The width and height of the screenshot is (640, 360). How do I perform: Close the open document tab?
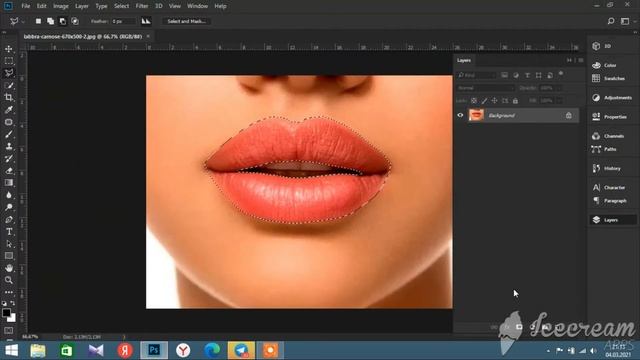pyautogui.click(x=148, y=36)
